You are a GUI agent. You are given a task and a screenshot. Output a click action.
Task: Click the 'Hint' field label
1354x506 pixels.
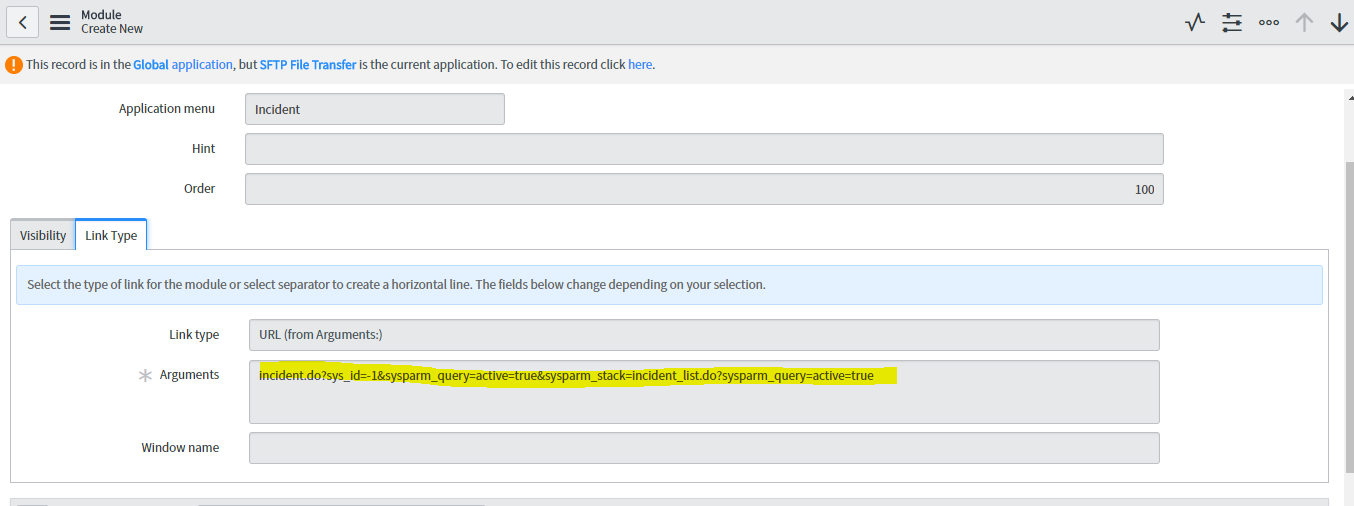click(x=203, y=149)
